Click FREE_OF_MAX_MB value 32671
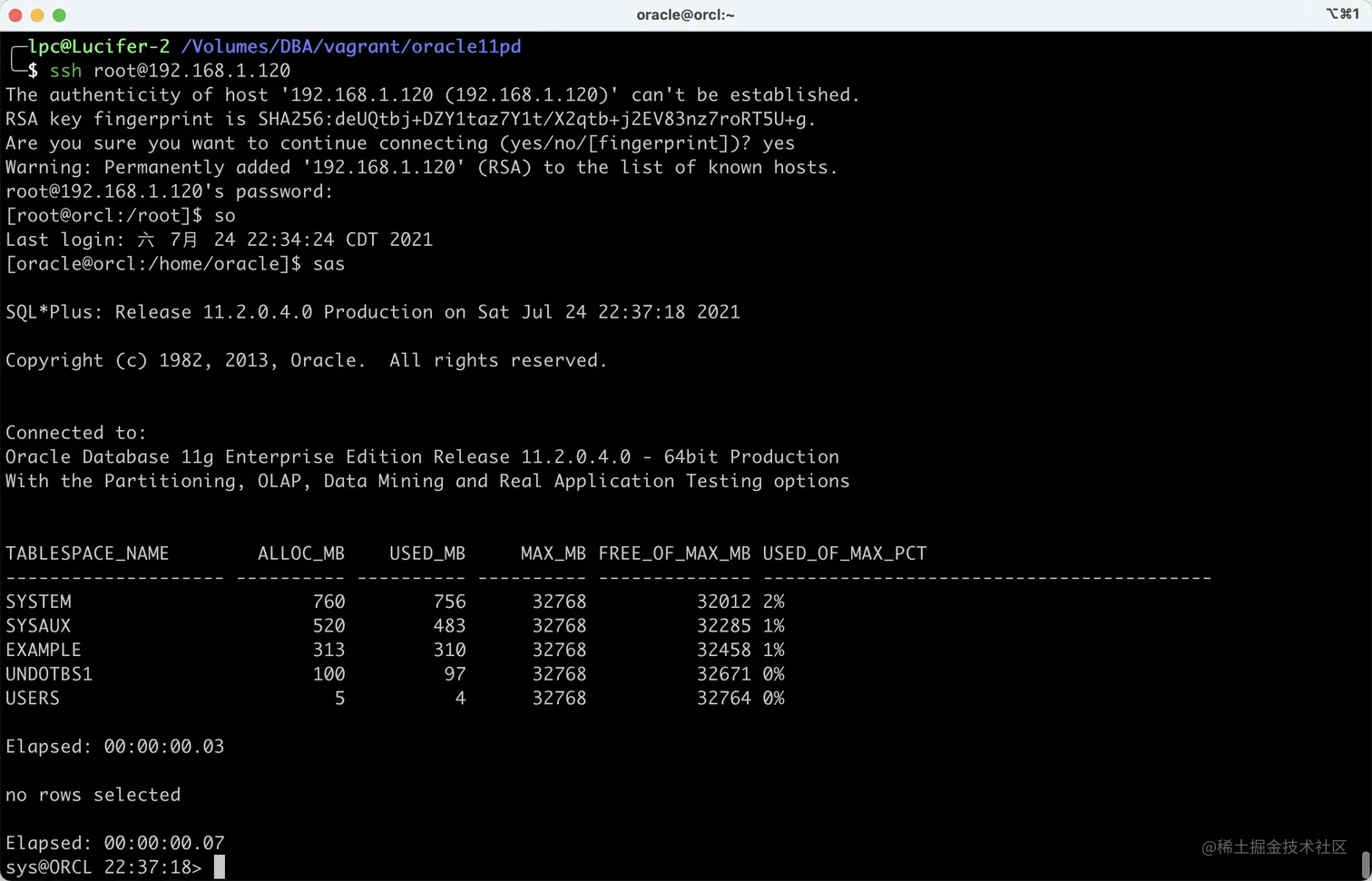Viewport: 1372px width, 881px height. [724, 674]
